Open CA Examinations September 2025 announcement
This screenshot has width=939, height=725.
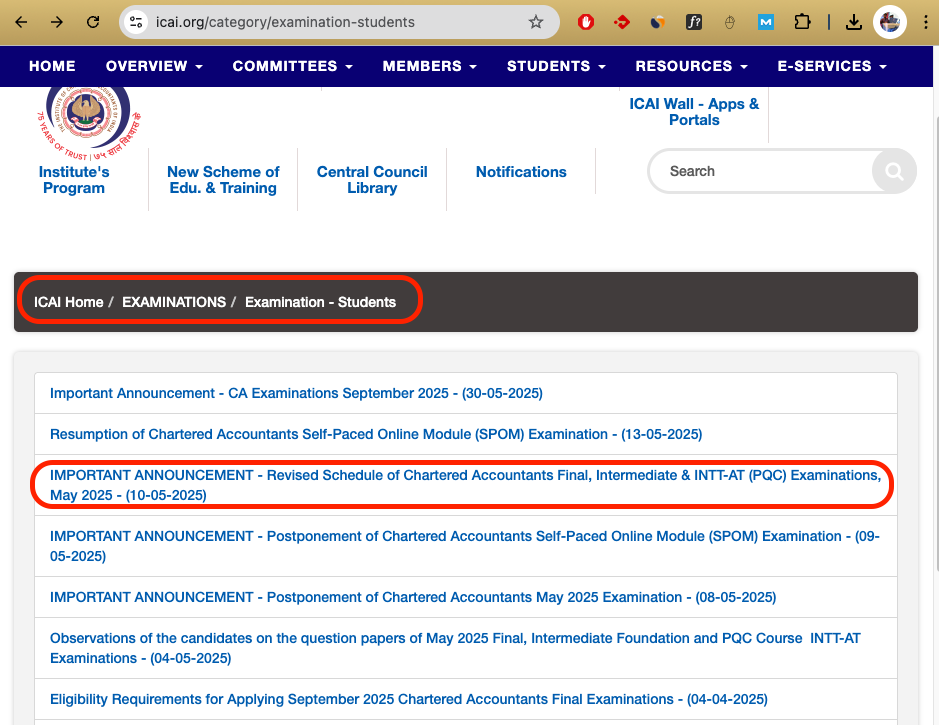296,393
